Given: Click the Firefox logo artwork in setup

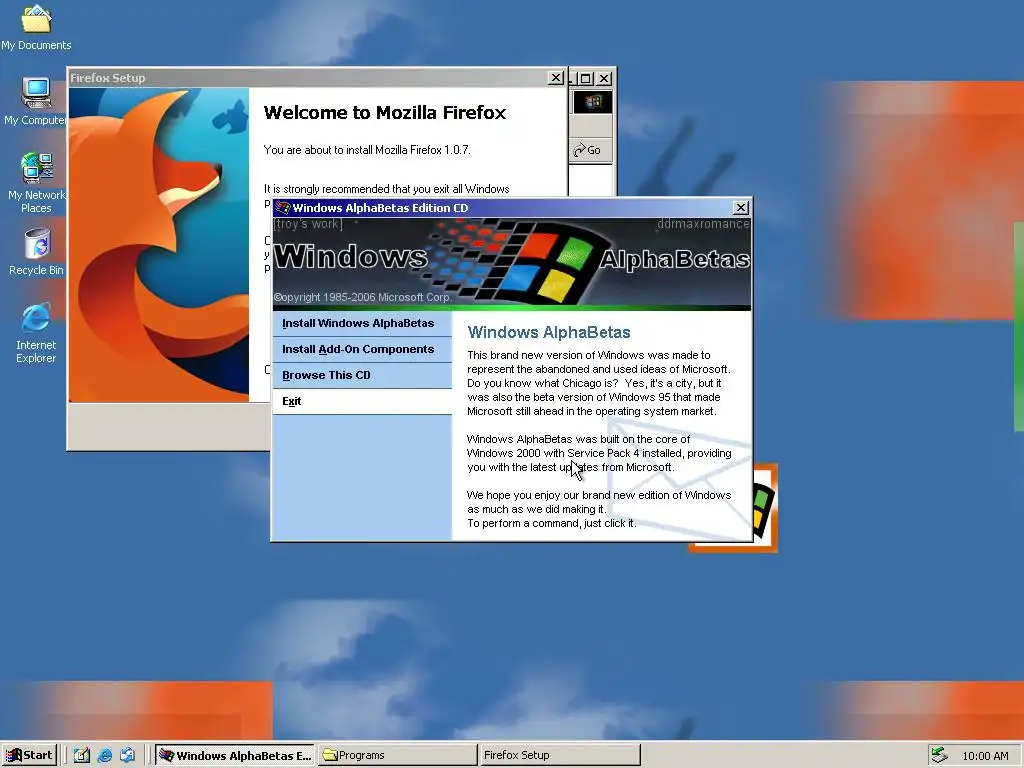Looking at the screenshot, I should coord(159,245).
